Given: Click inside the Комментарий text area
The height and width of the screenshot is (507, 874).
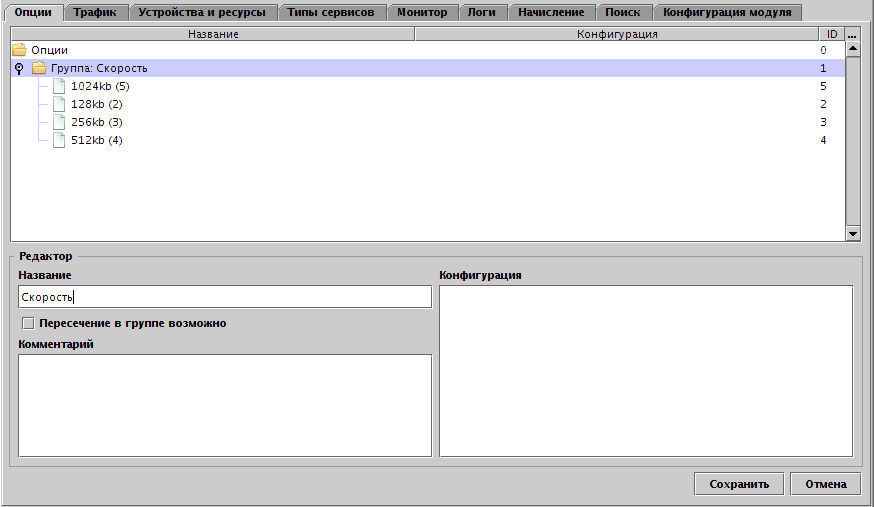Looking at the screenshot, I should tap(224, 405).
